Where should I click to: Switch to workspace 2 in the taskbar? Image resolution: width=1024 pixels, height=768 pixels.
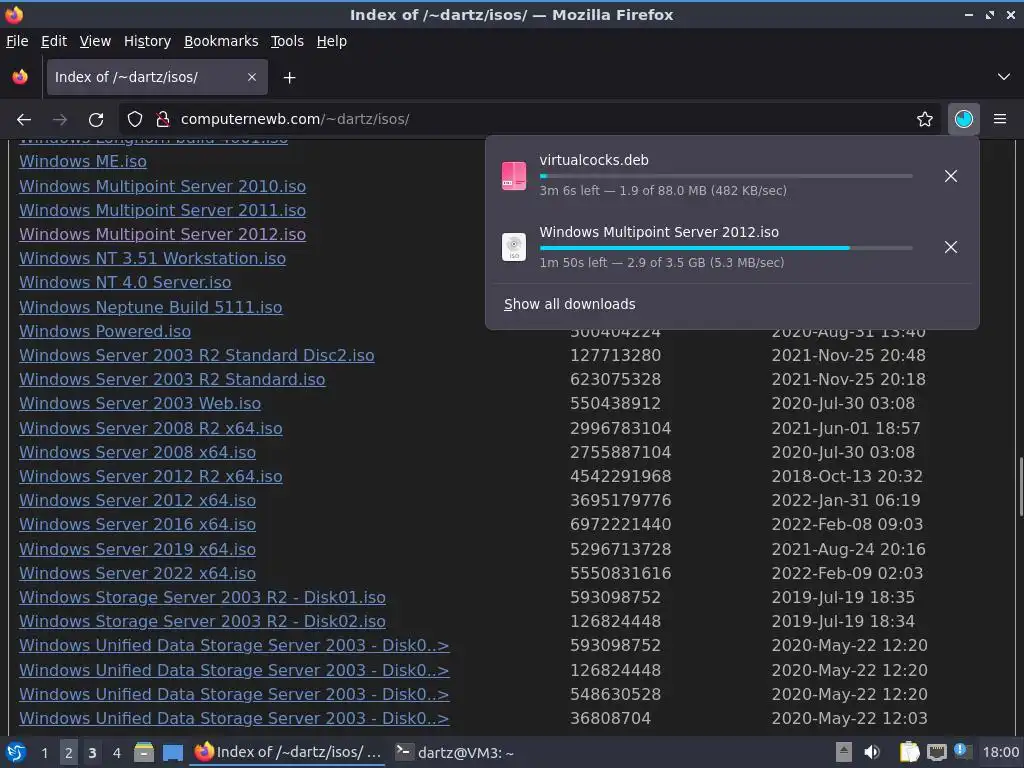pos(69,753)
